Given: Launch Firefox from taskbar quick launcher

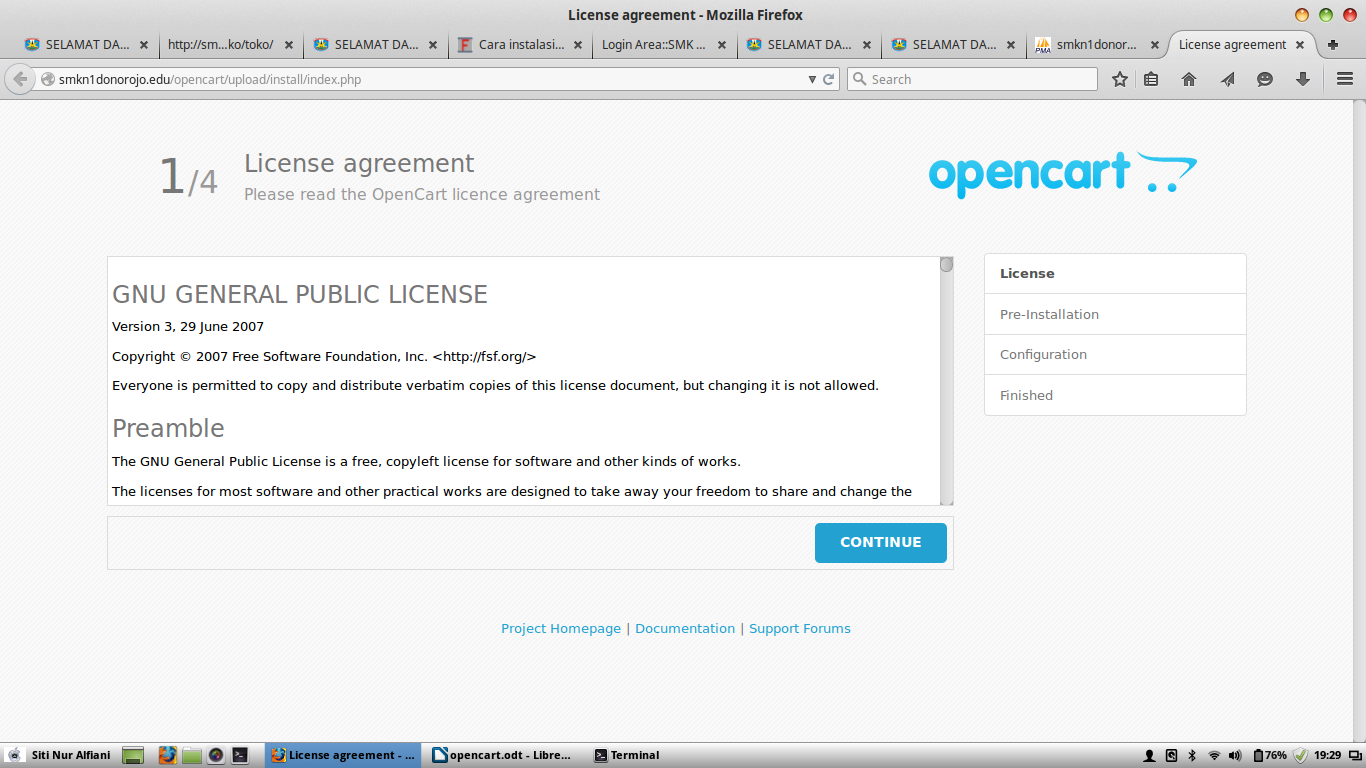Looking at the screenshot, I should tap(167, 755).
